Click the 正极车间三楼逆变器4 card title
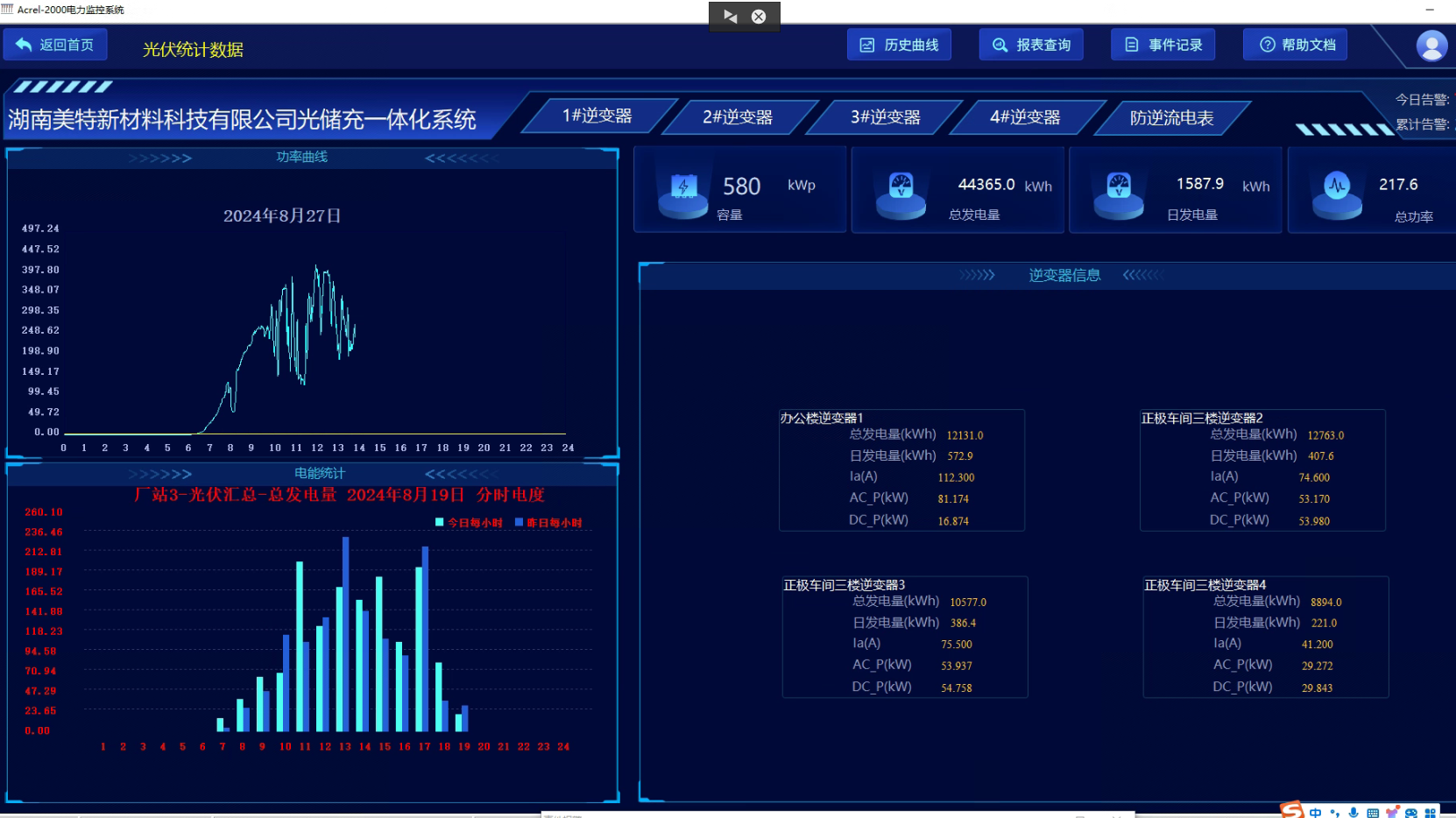Viewport: 1456px width, 818px height. [1205, 585]
